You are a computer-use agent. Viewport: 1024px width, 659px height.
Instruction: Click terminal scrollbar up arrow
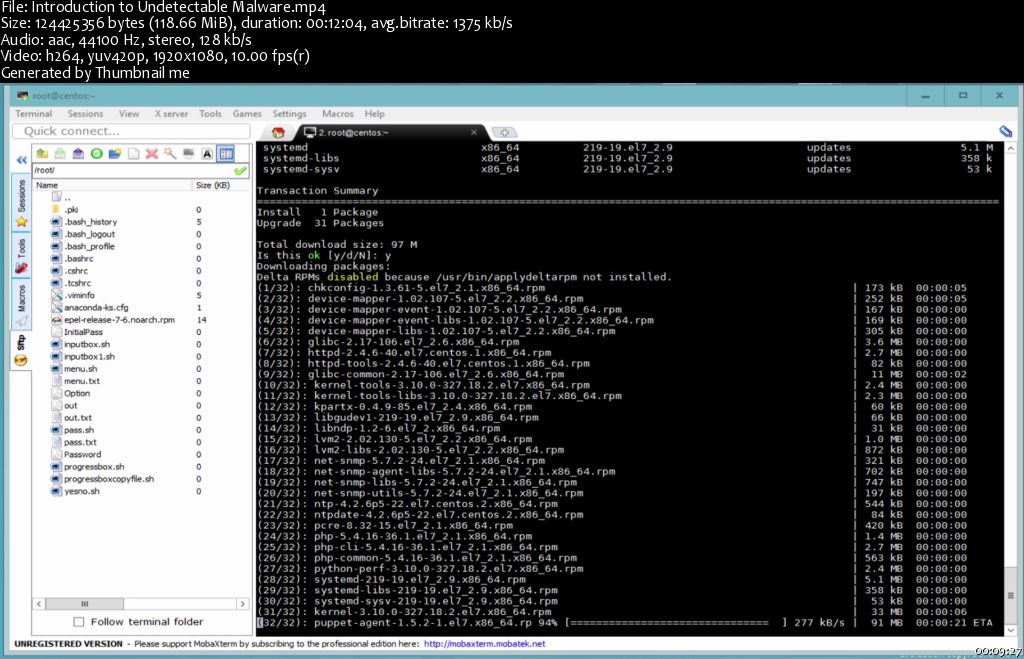tap(1010, 148)
